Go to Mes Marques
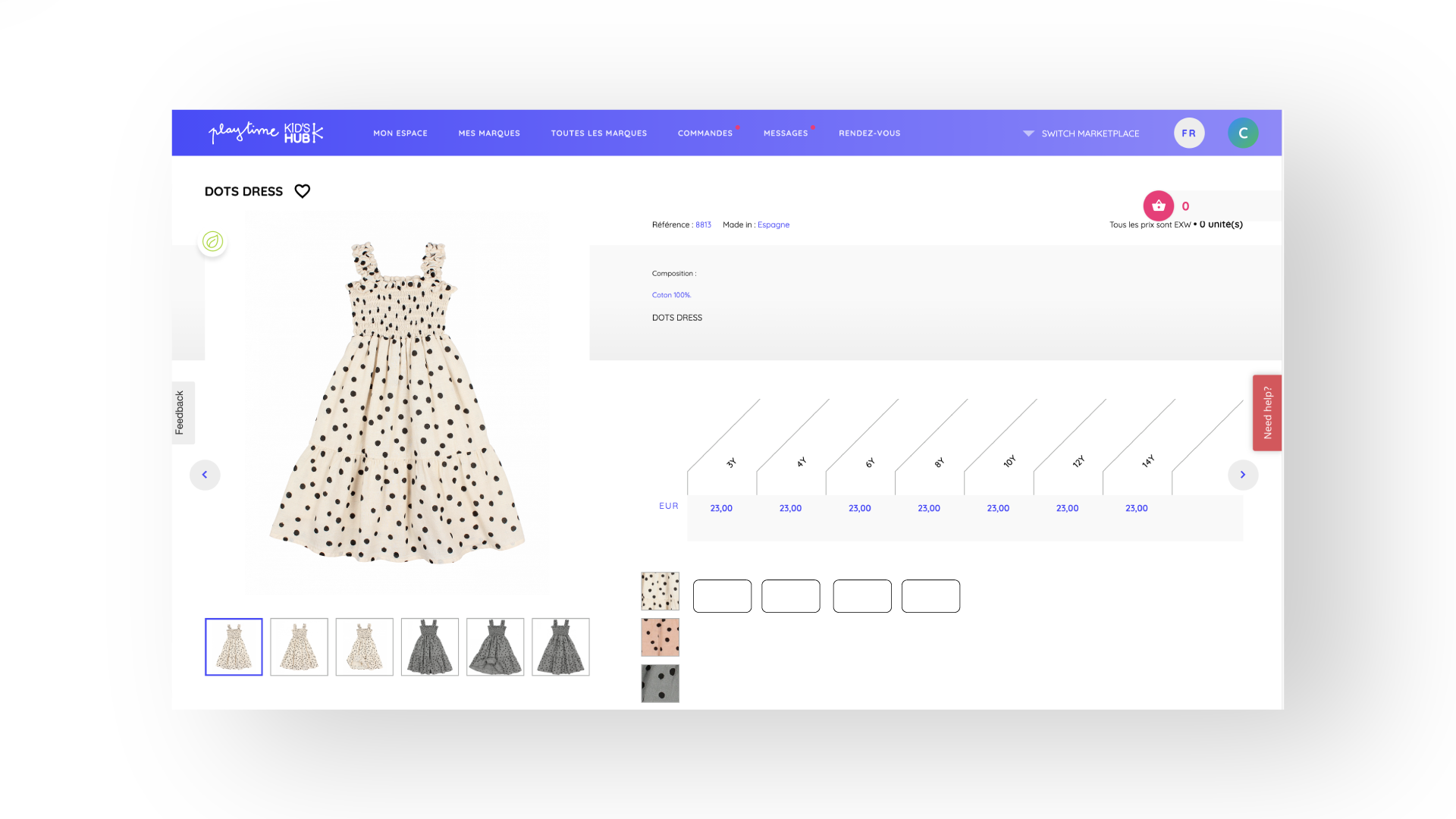 [489, 133]
